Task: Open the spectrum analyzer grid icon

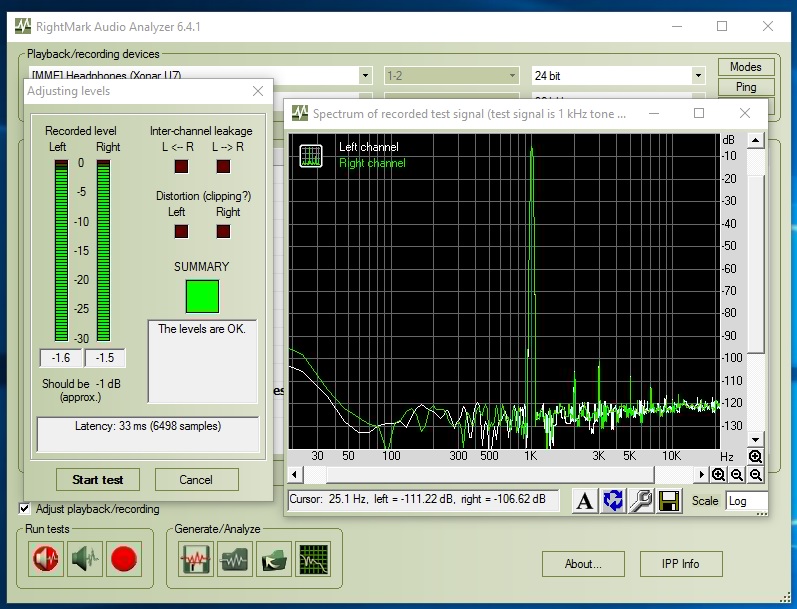Action: tap(313, 559)
